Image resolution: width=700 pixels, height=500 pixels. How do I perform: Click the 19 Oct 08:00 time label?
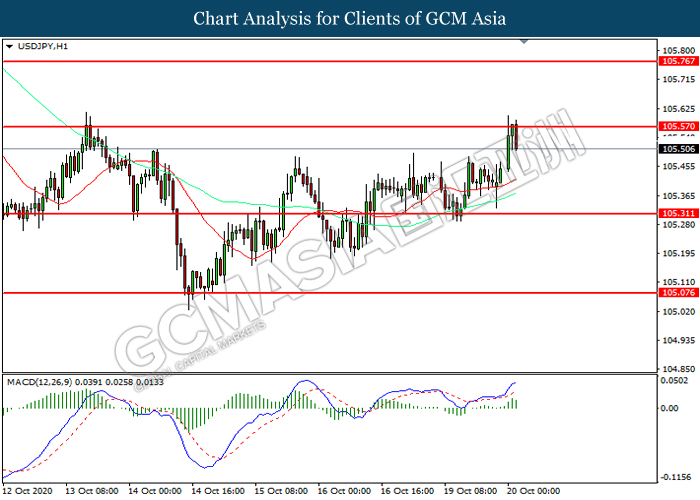(471, 491)
